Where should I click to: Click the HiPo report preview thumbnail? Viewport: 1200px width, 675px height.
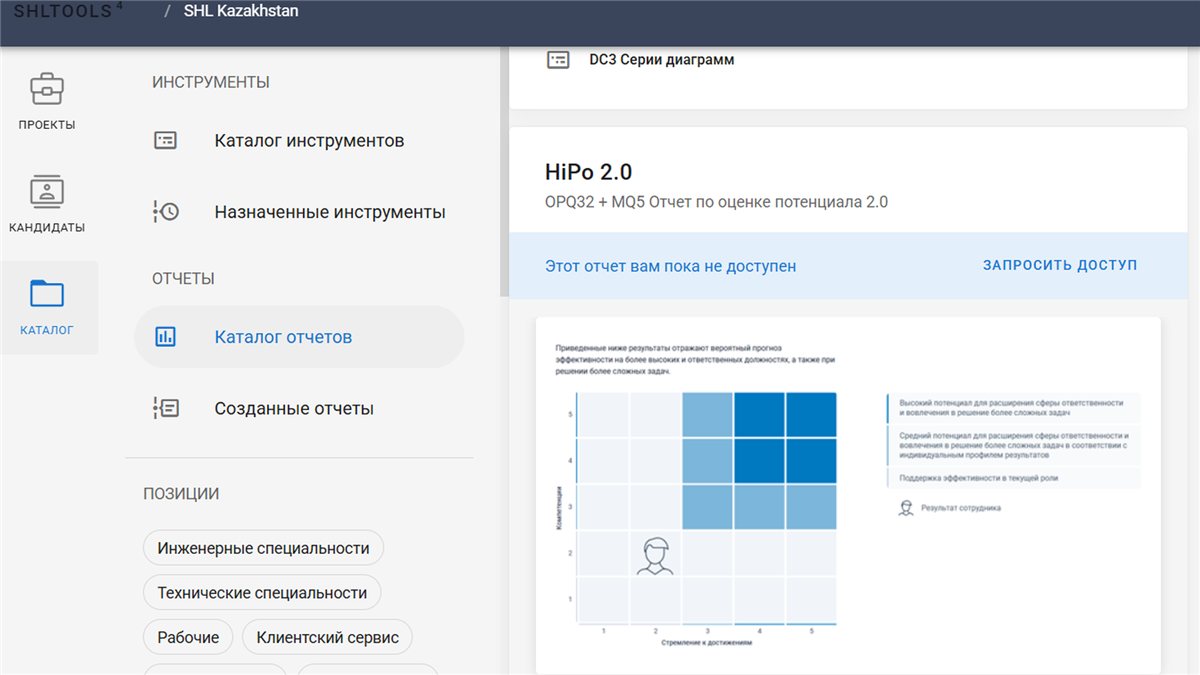[848, 495]
